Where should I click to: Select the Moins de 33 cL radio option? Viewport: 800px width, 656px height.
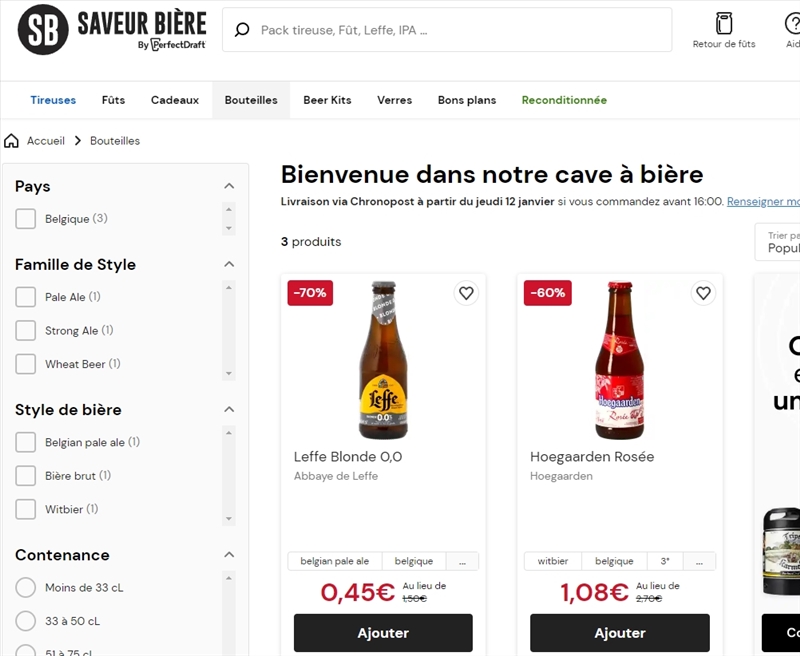click(x=26, y=589)
